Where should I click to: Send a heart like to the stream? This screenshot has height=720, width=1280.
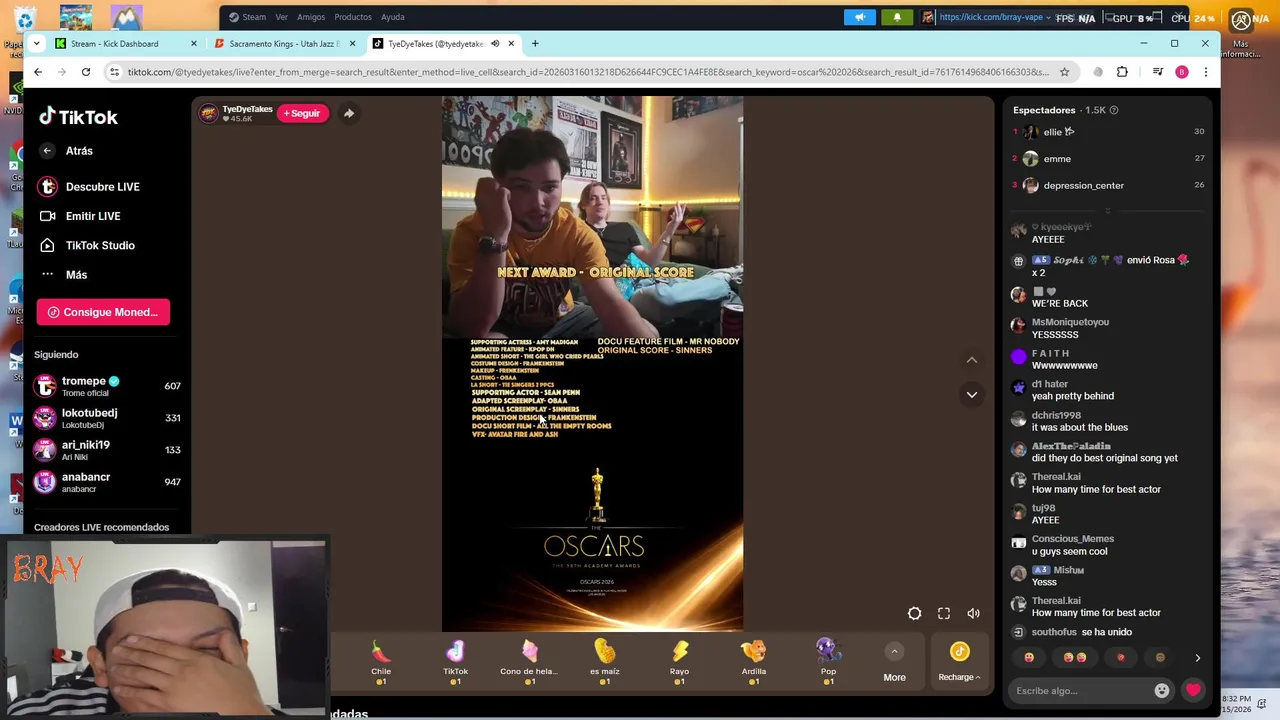coord(1193,691)
